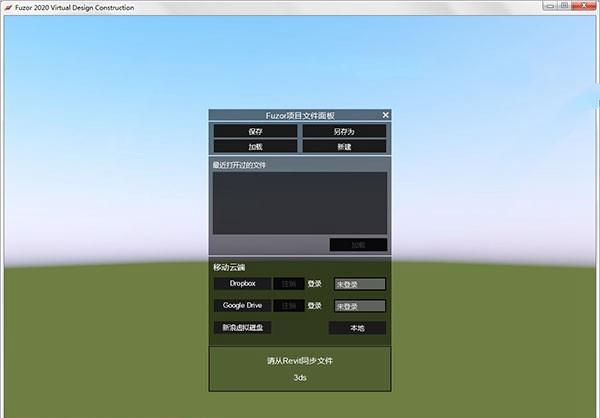Select the Google Drive button
600x418 pixels.
(242, 306)
